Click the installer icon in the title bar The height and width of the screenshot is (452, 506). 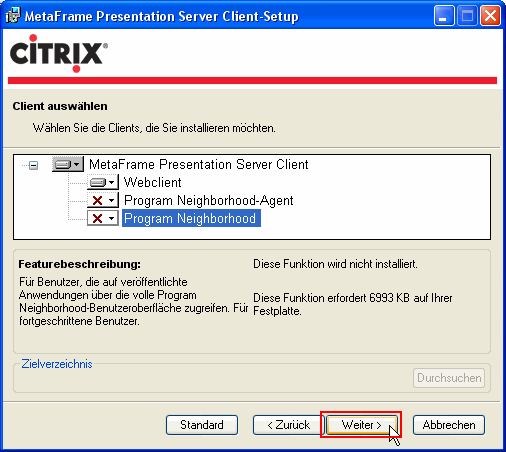pos(13,15)
